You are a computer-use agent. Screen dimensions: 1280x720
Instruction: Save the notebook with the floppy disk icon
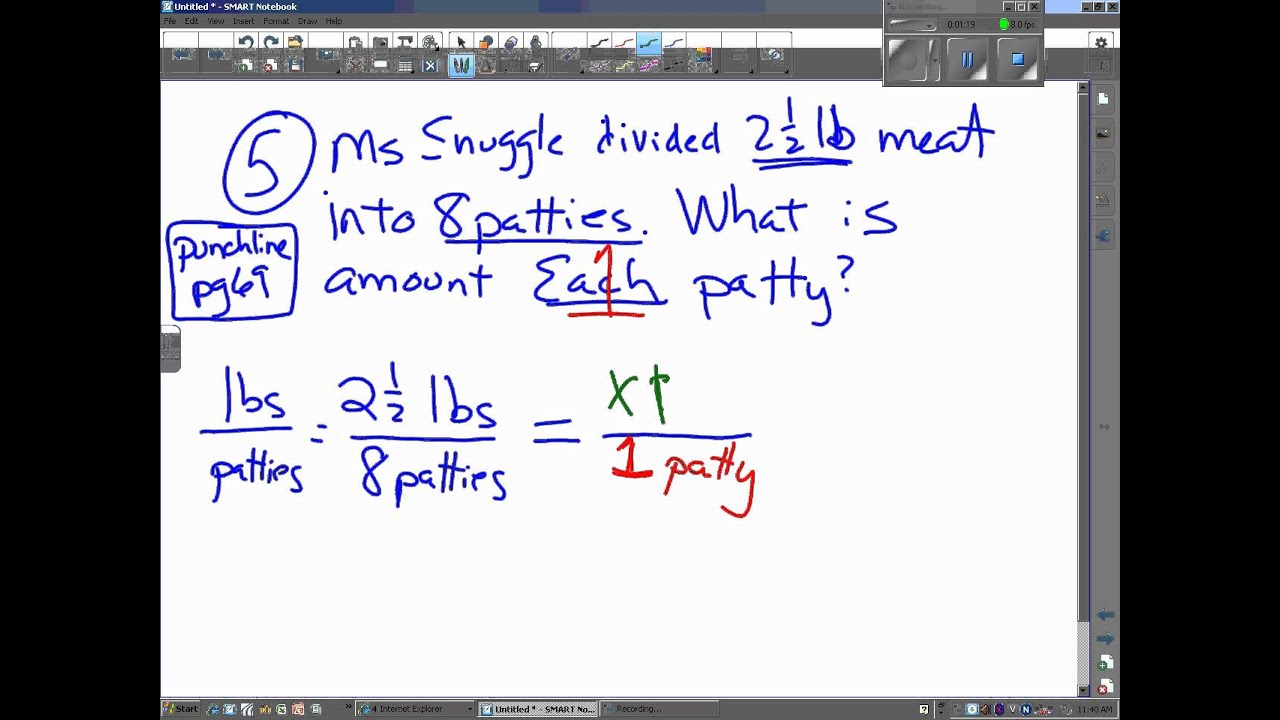click(294, 65)
